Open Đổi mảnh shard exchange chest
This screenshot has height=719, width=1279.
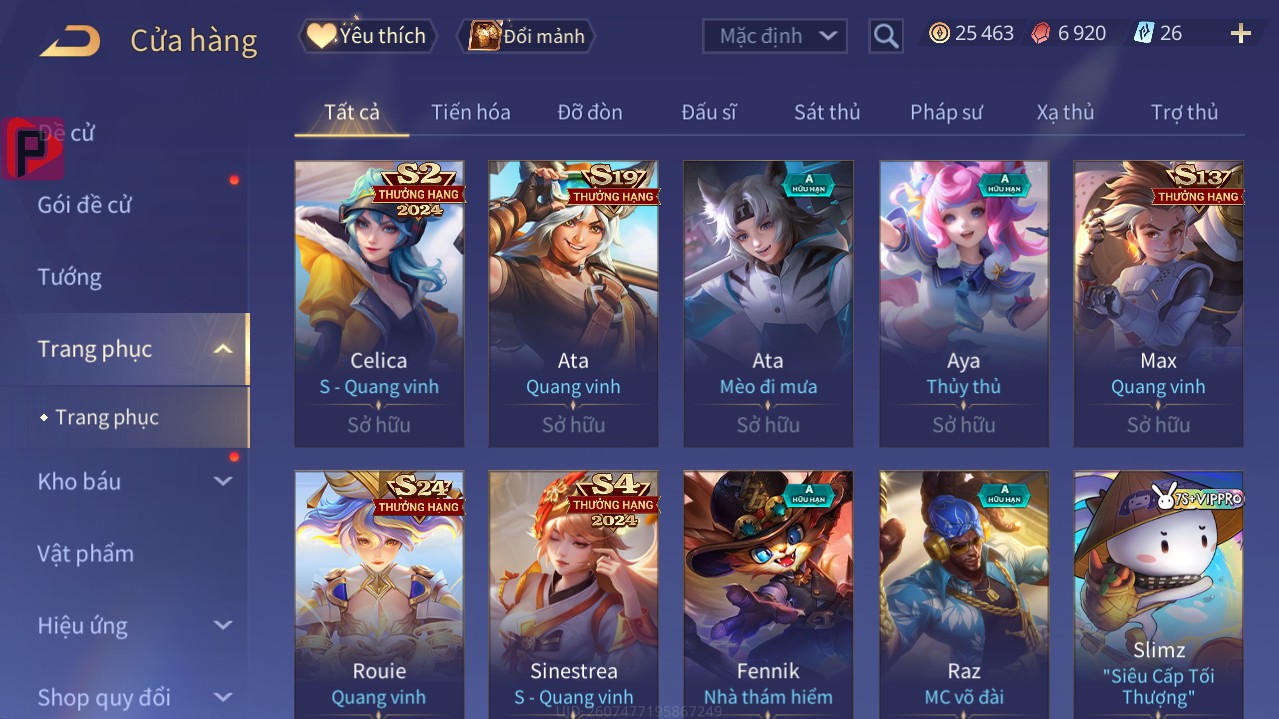pyautogui.click(x=526, y=36)
